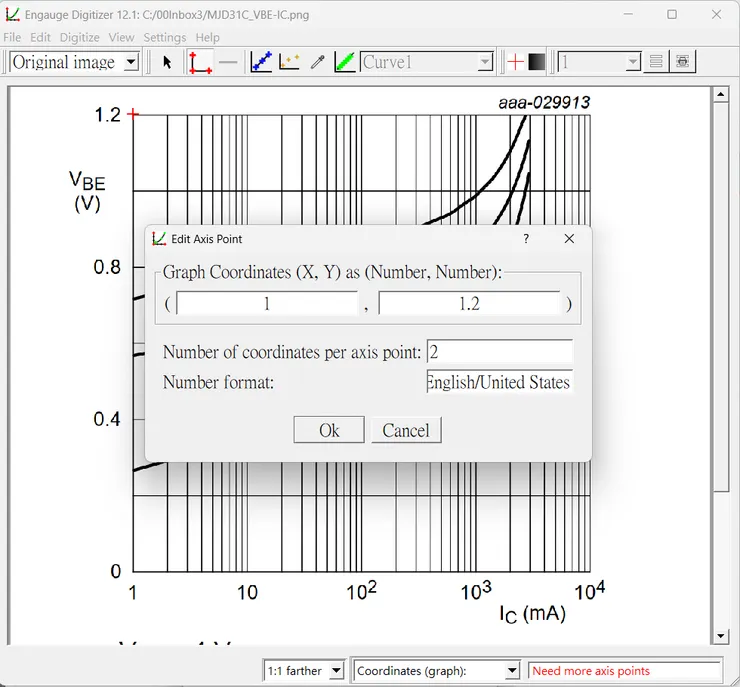Open the Settings menu
Image resolution: width=740 pixels, height=687 pixels.
coord(164,37)
